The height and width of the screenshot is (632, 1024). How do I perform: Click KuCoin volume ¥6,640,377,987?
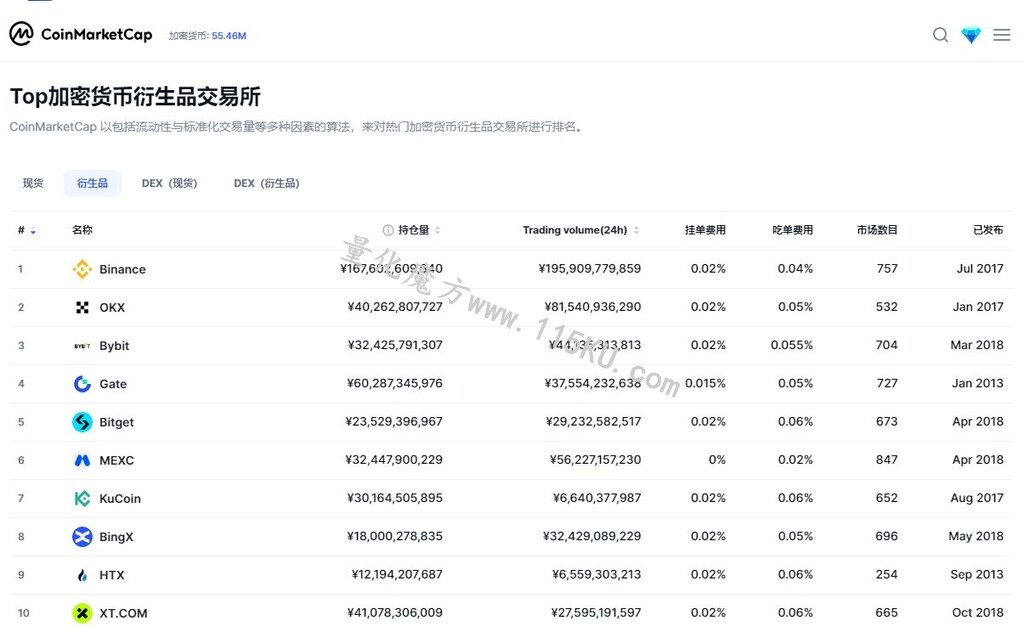(x=597, y=498)
